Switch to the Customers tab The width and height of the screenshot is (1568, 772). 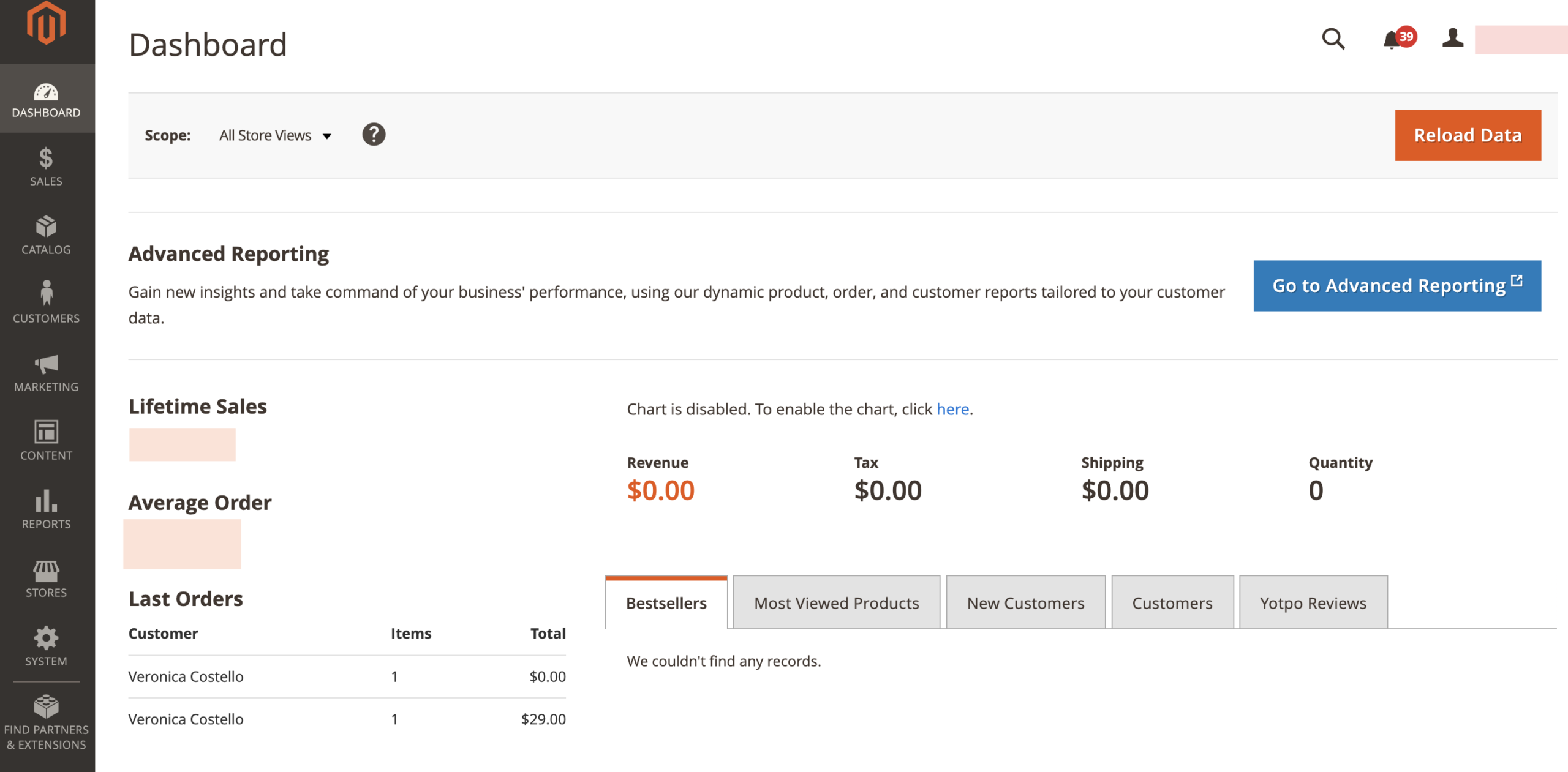(1172, 603)
